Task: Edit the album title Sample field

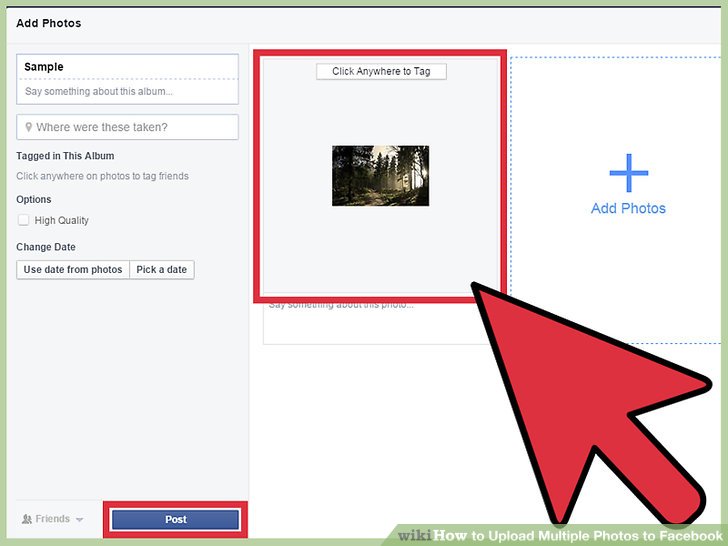Action: (127, 67)
